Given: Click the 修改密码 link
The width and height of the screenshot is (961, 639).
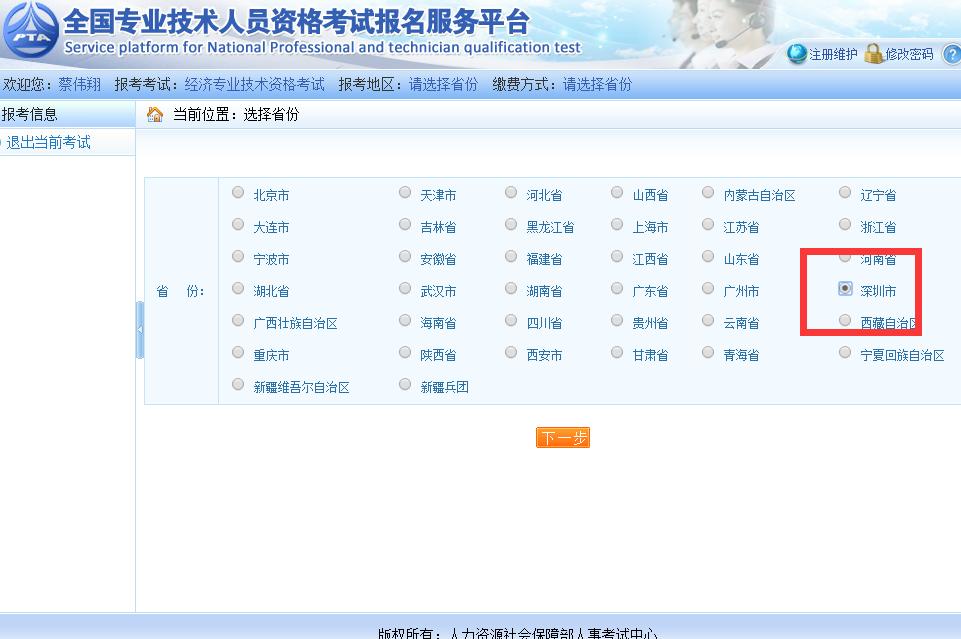Looking at the screenshot, I should click(908, 55).
